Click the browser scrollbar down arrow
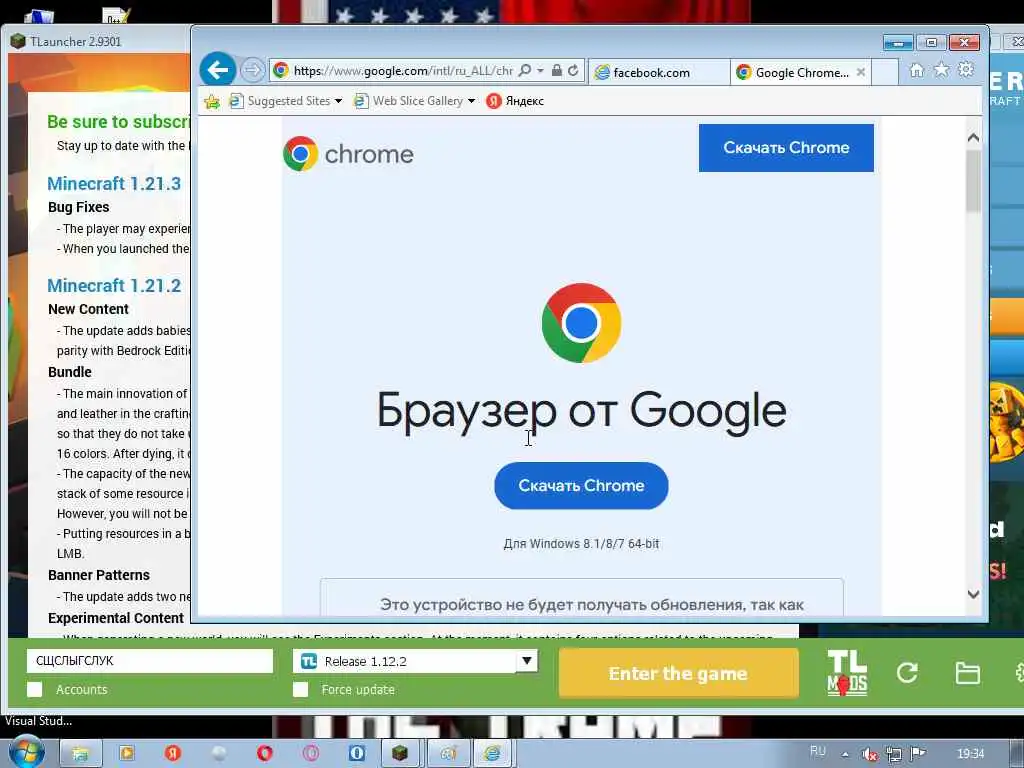1024x768 pixels. point(973,594)
